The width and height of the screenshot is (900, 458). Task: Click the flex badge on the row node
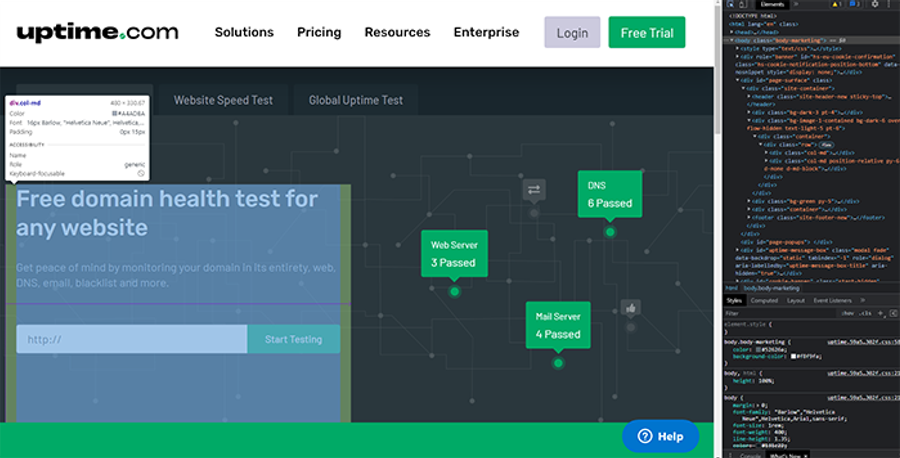825,145
